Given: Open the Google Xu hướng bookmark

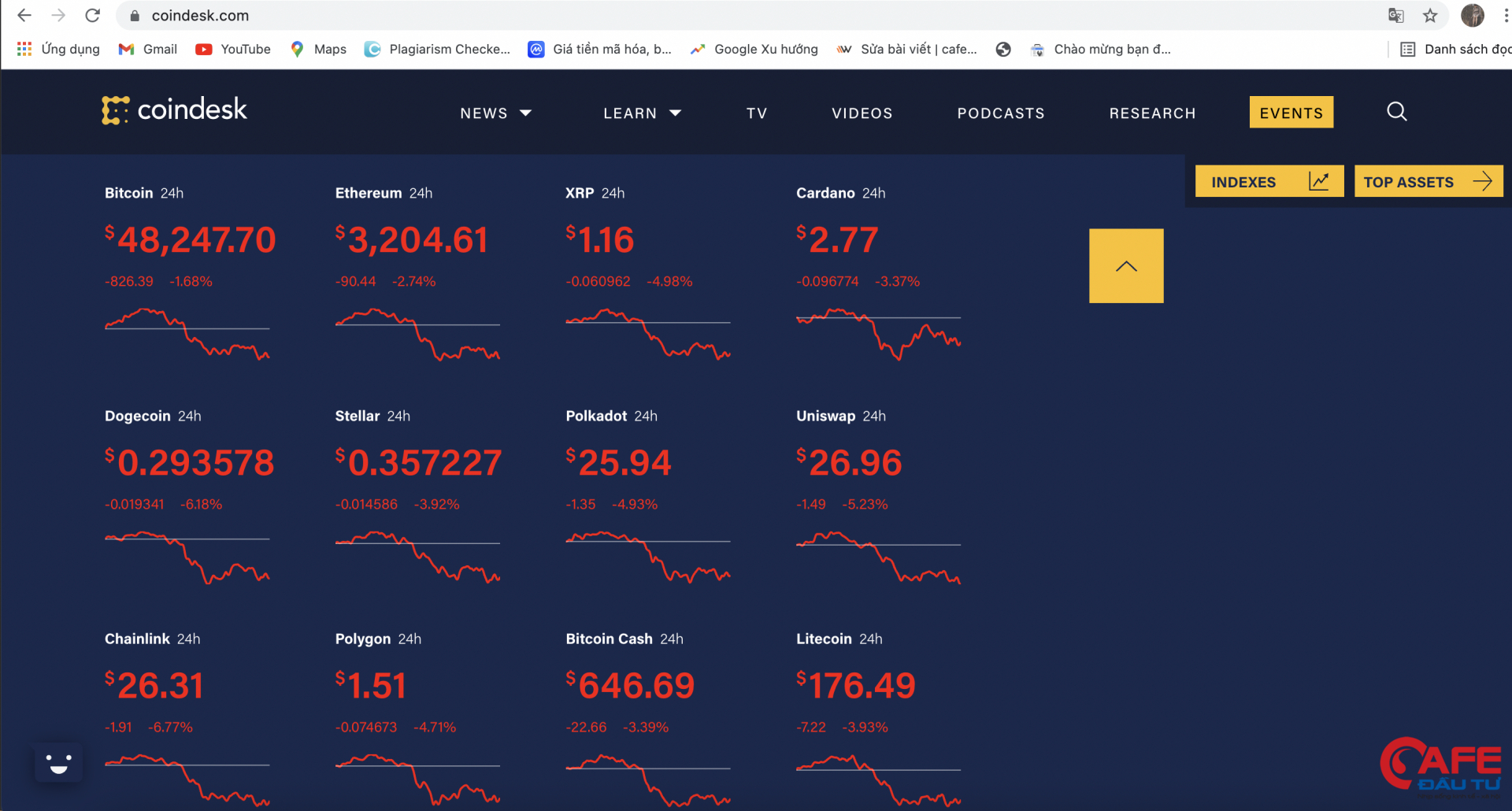Looking at the screenshot, I should pos(754,49).
